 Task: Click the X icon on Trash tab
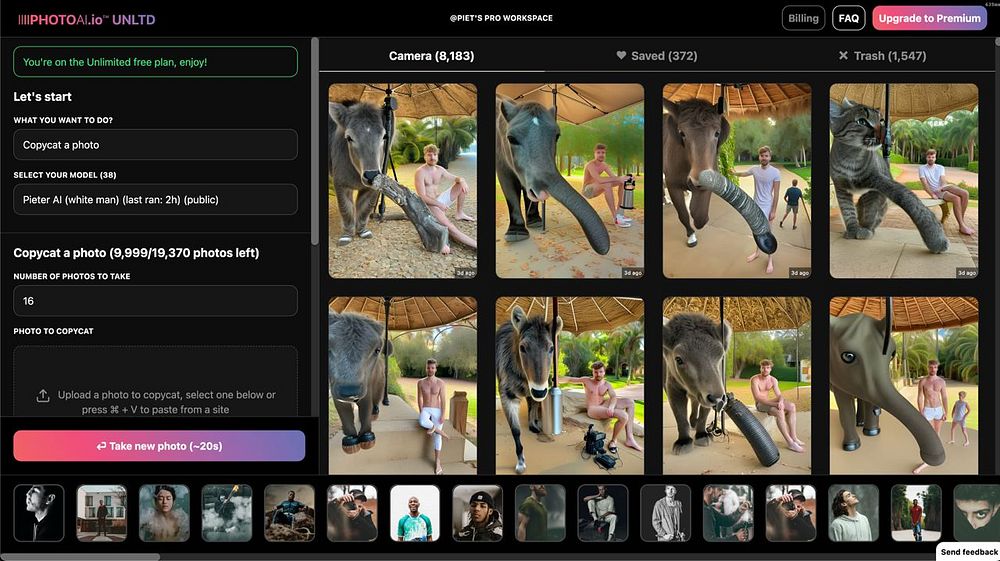tap(843, 55)
